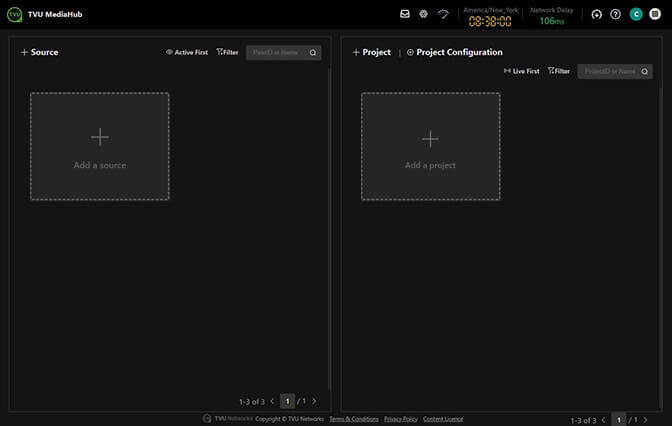Click the network signal status icon
This screenshot has height=426, width=672.
click(442, 14)
